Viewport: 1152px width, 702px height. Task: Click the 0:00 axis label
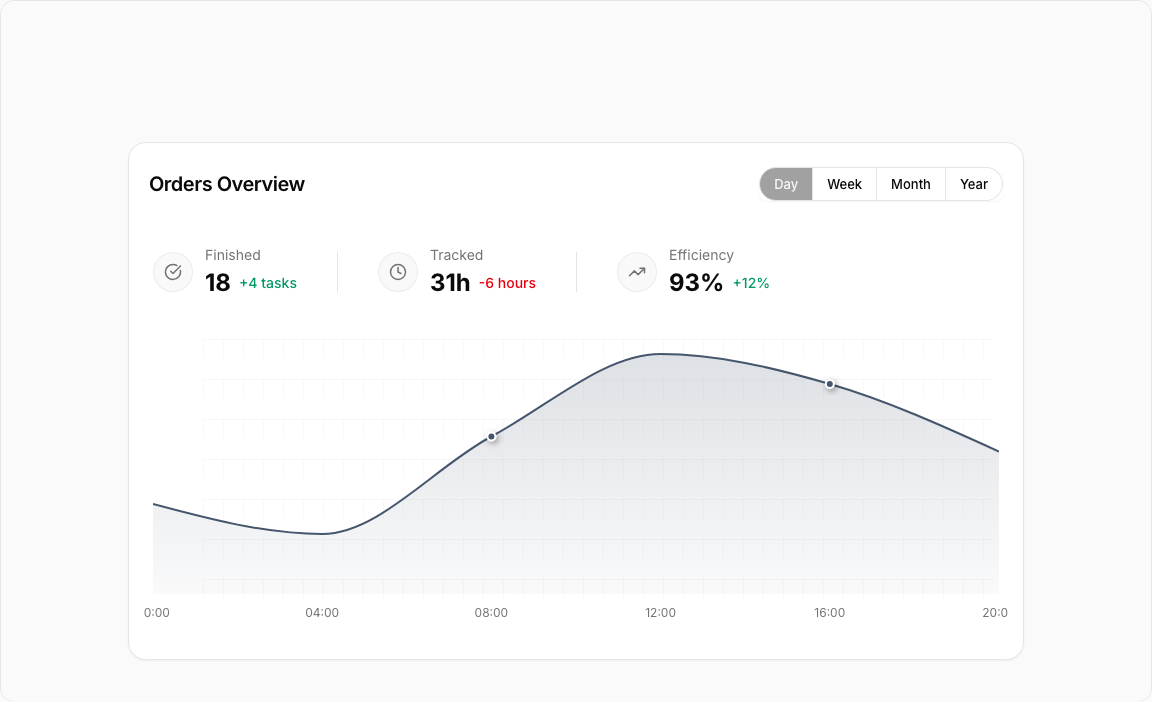157,613
